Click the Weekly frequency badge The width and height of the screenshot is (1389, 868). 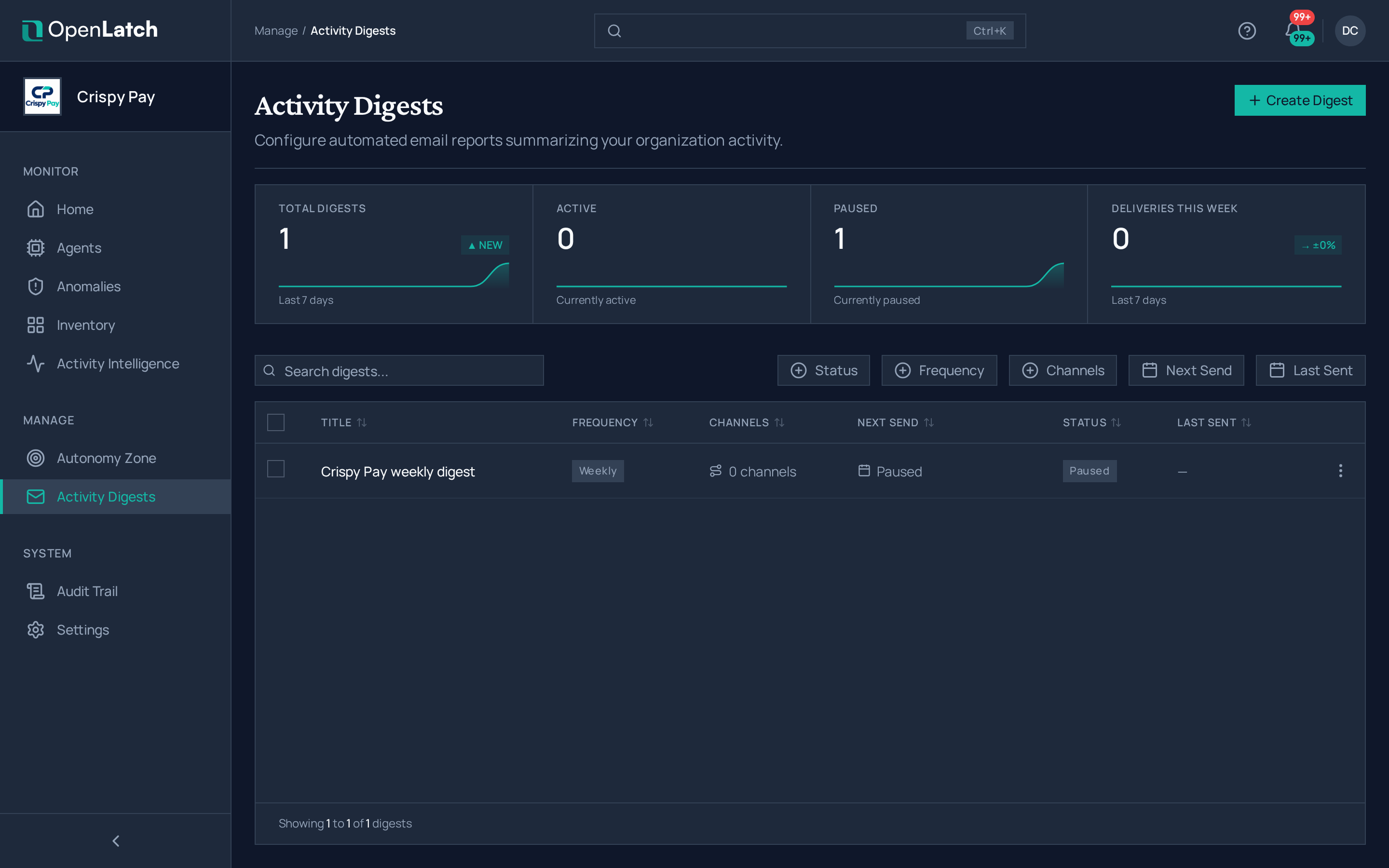tap(598, 471)
